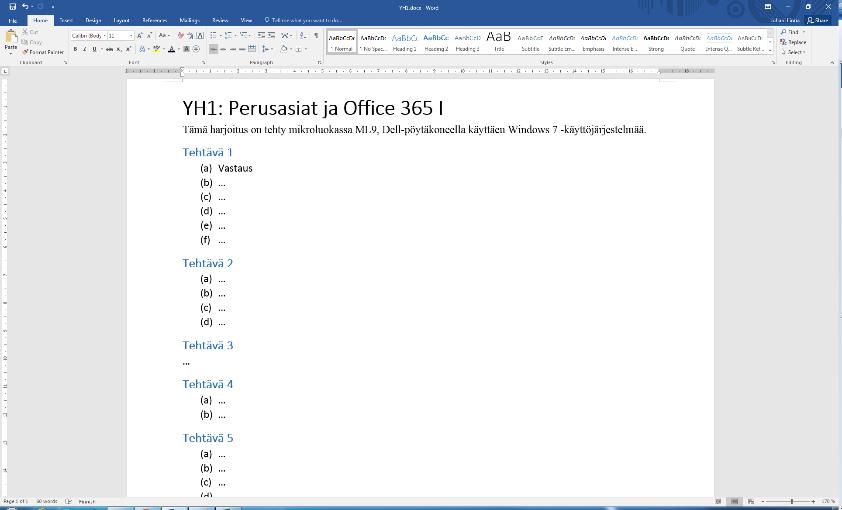Increase font size with grow font icon
This screenshot has height=510, width=842.
(140, 35)
